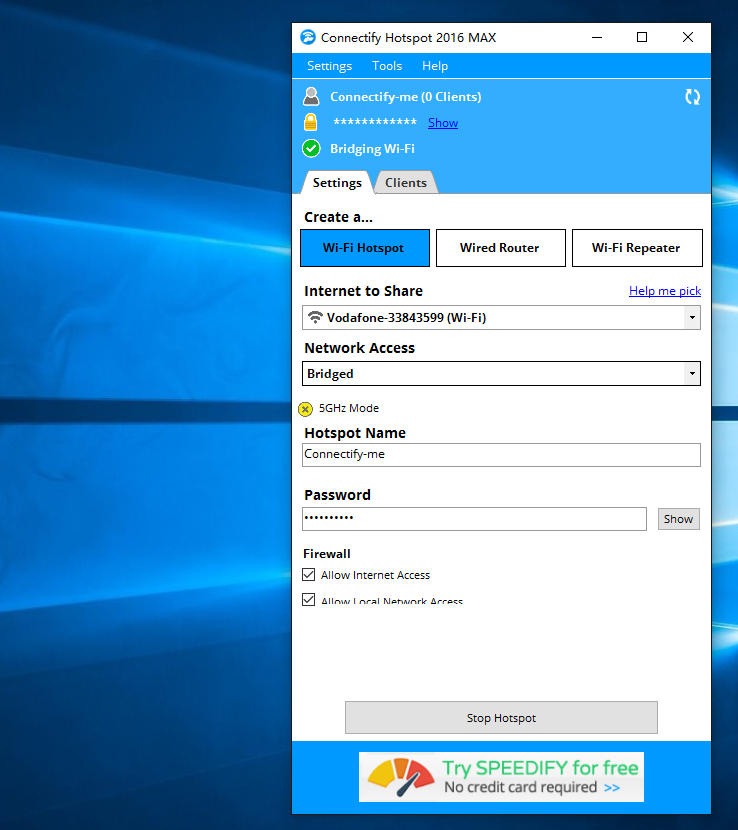Screen dimensions: 738x830
Task: Click the 5GHz Mode label
Action: click(x=349, y=408)
